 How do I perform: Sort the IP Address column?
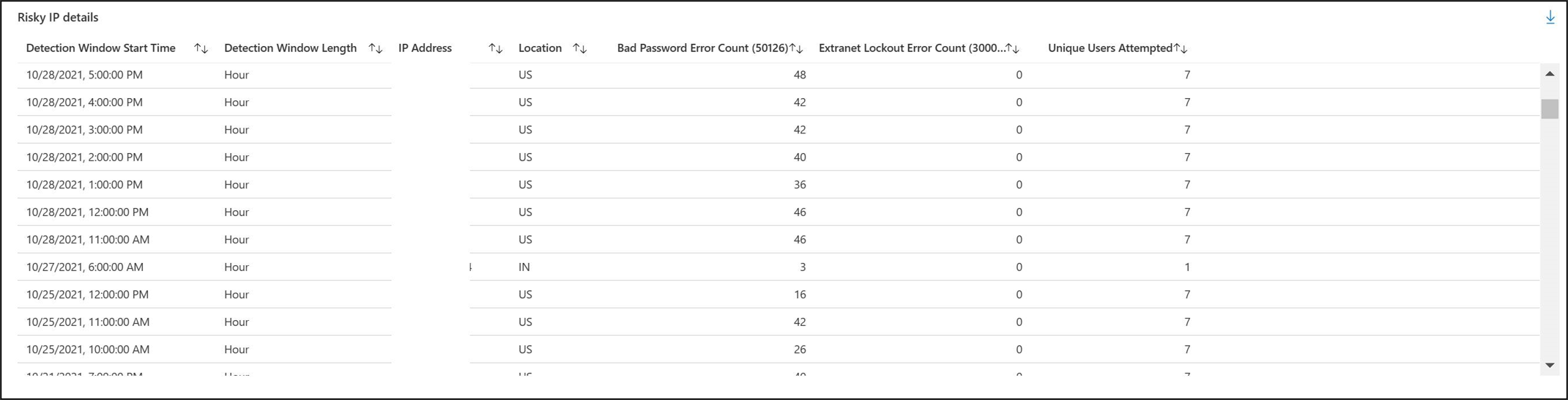click(495, 48)
